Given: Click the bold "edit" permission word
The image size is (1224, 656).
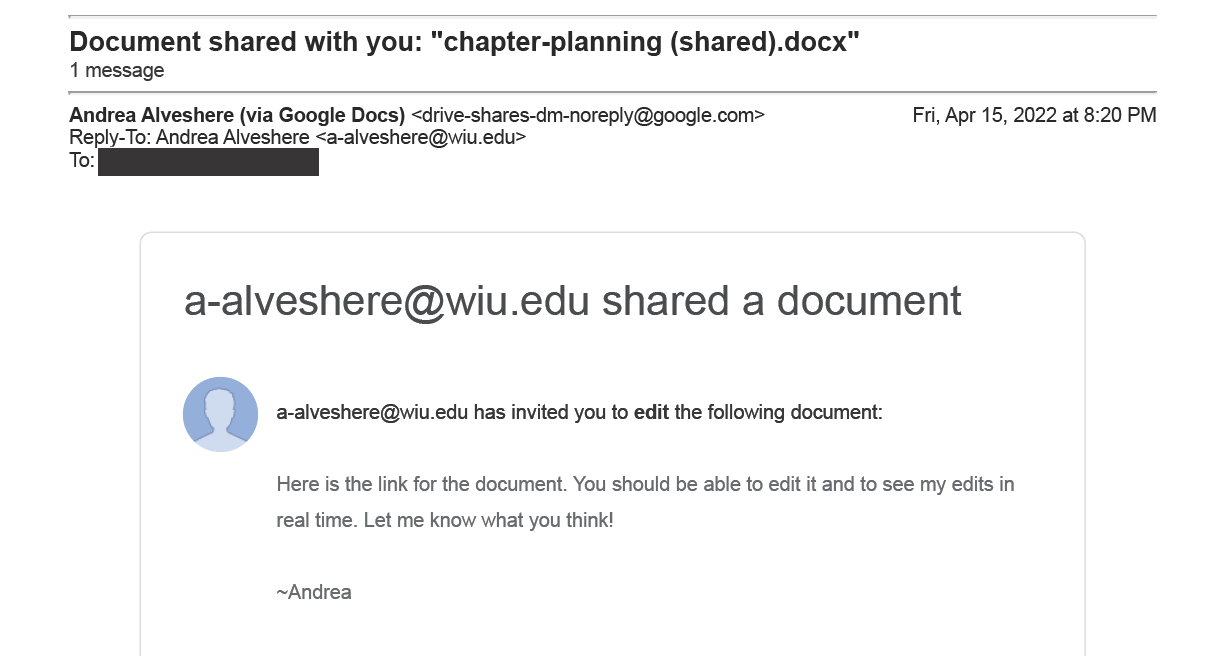Looking at the screenshot, I should coord(652,412).
